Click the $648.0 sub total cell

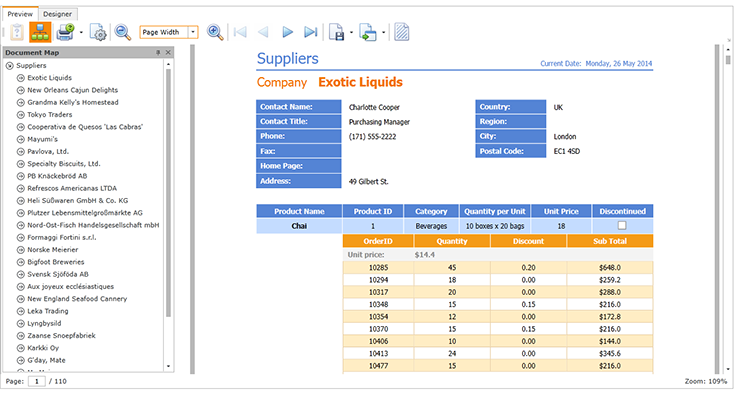click(x=610, y=268)
